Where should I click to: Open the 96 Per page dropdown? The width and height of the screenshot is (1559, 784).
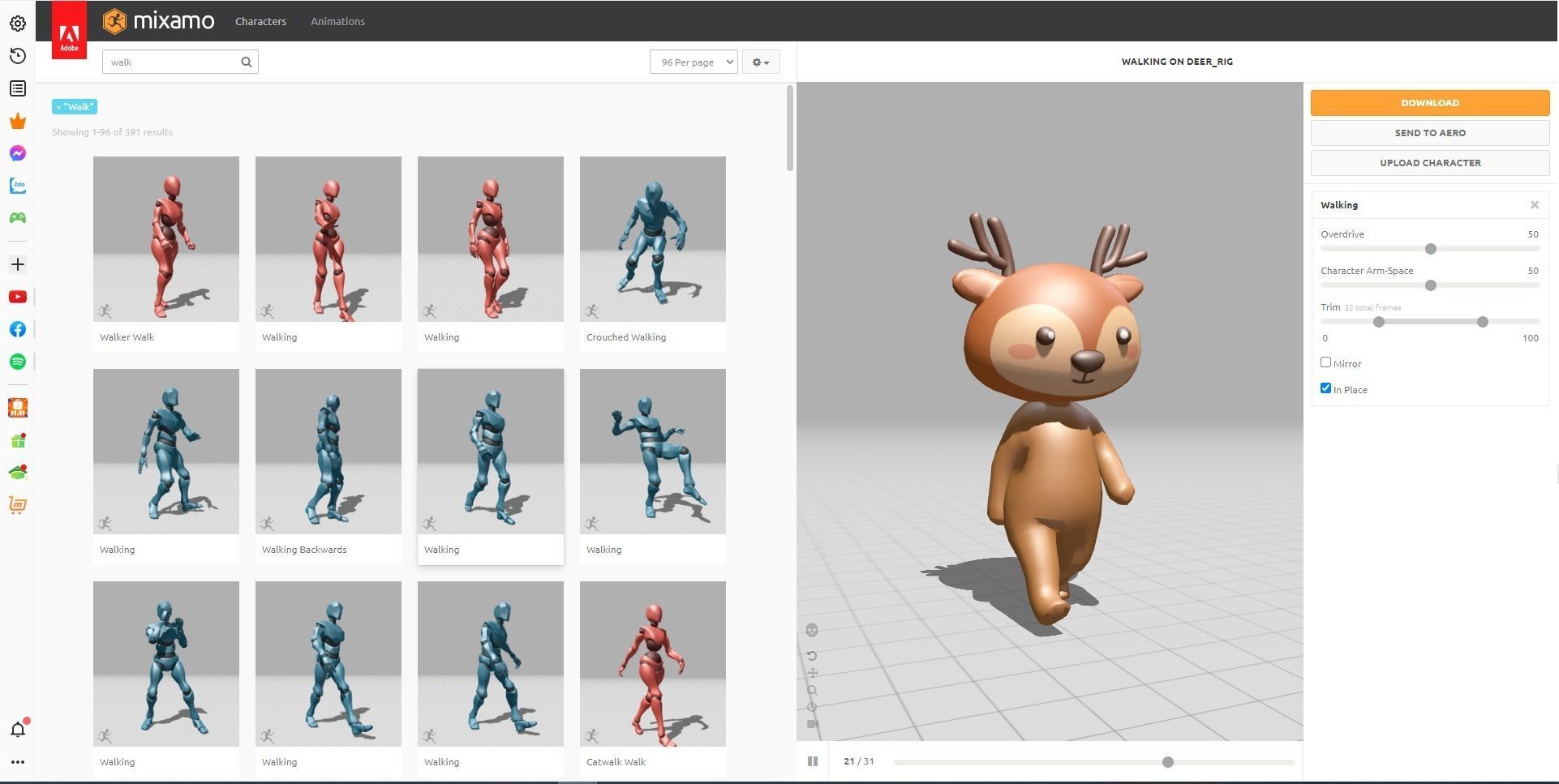click(694, 62)
